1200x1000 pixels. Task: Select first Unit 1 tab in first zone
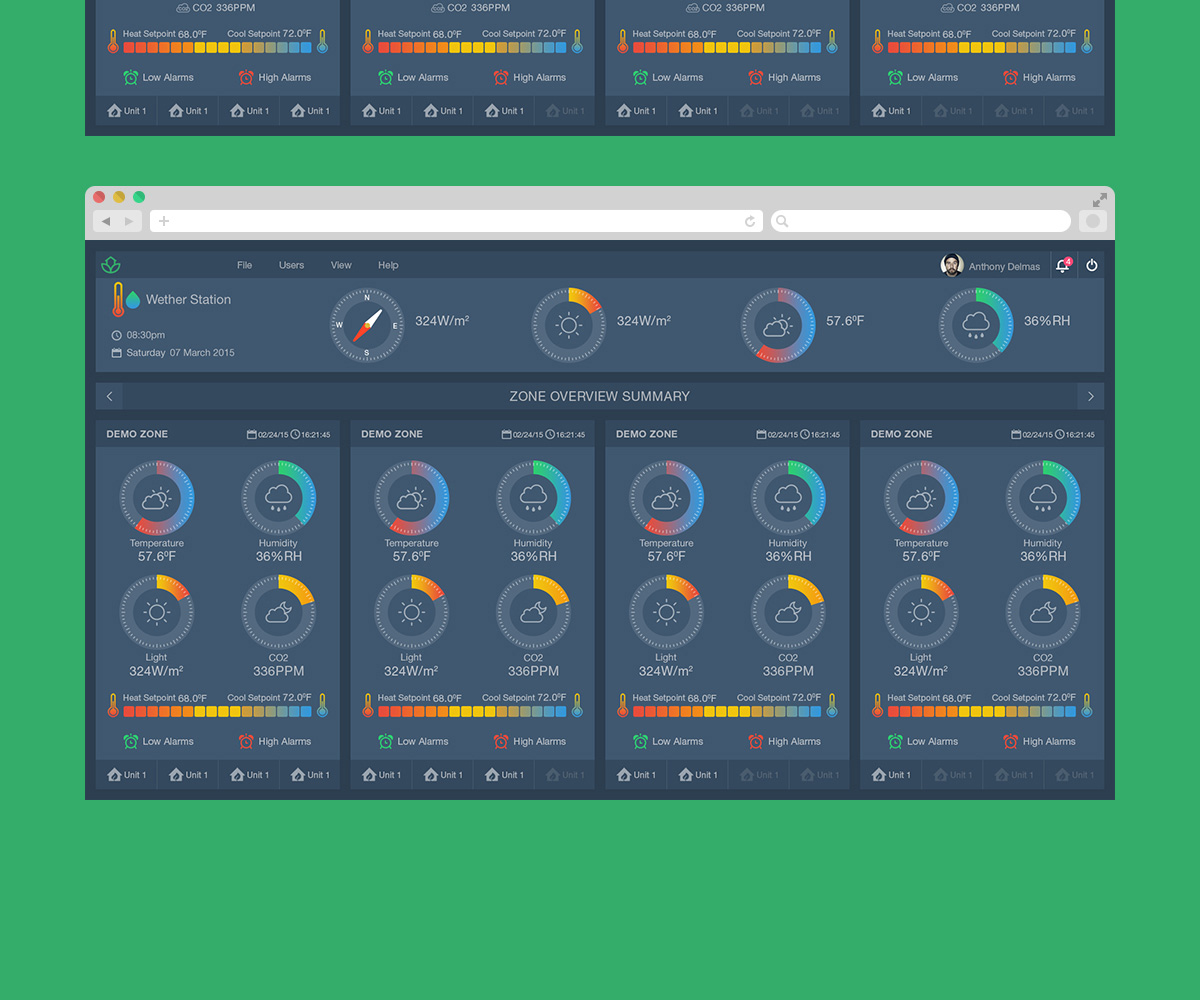tap(127, 775)
